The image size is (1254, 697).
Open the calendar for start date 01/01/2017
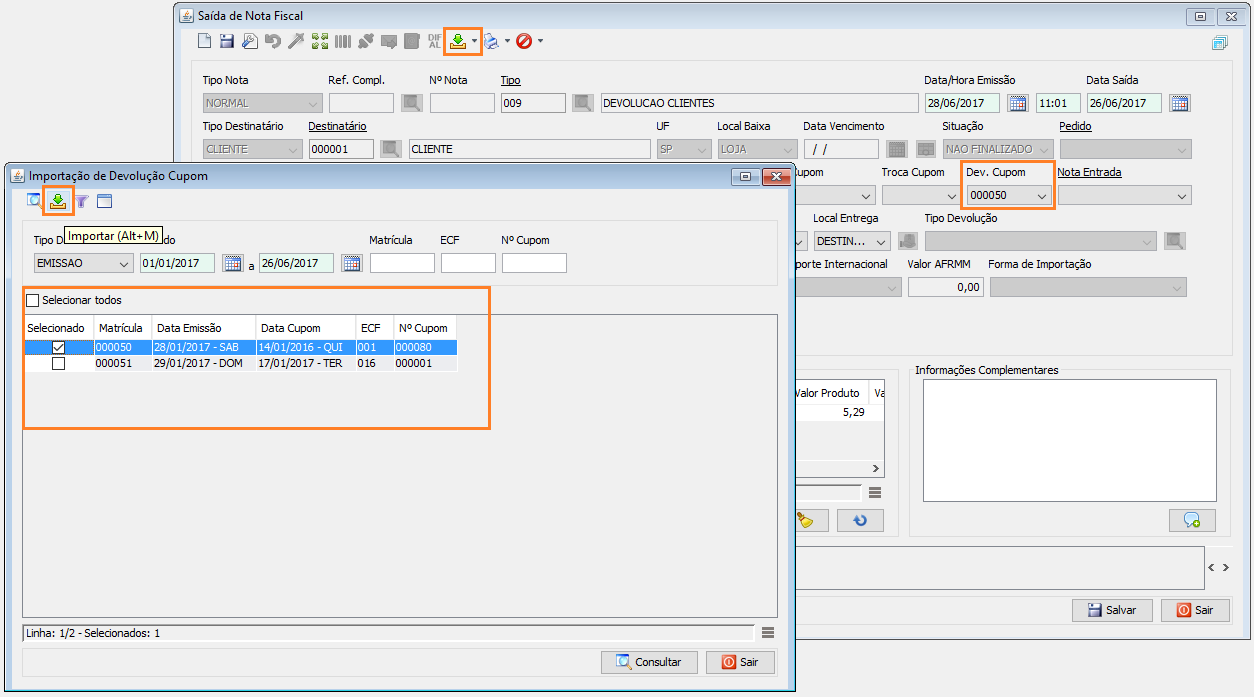coord(233,263)
